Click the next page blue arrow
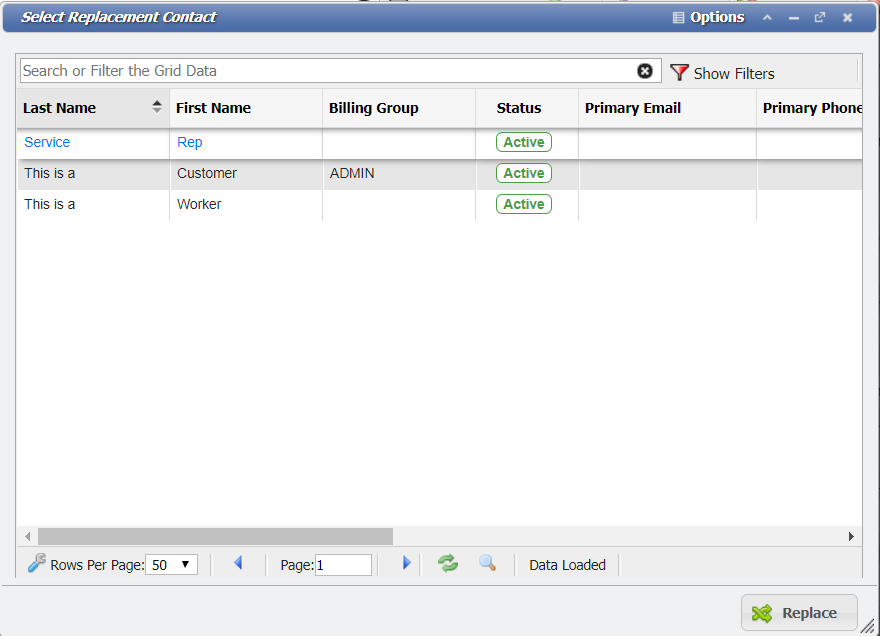 click(x=406, y=563)
